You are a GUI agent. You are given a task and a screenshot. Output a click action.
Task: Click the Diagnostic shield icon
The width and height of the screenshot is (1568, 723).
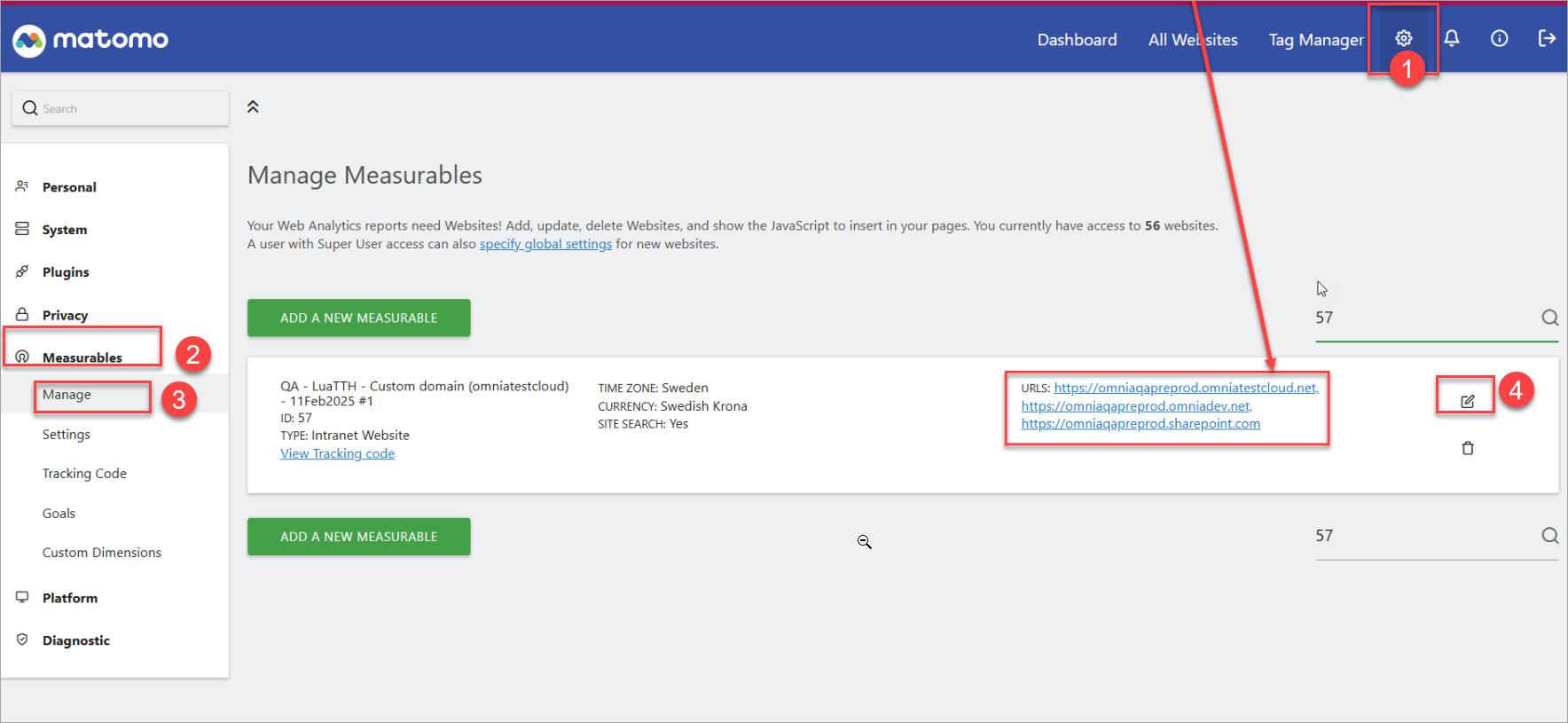[x=22, y=640]
